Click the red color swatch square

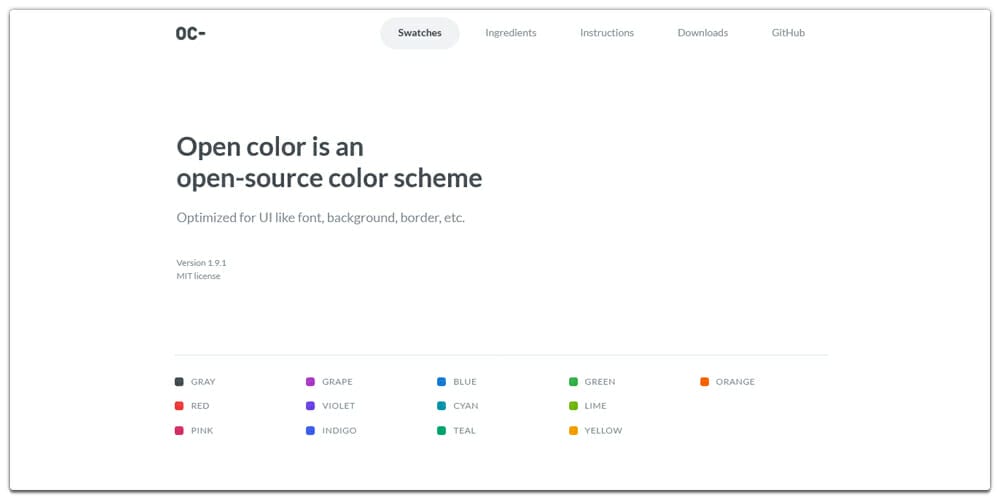[179, 406]
